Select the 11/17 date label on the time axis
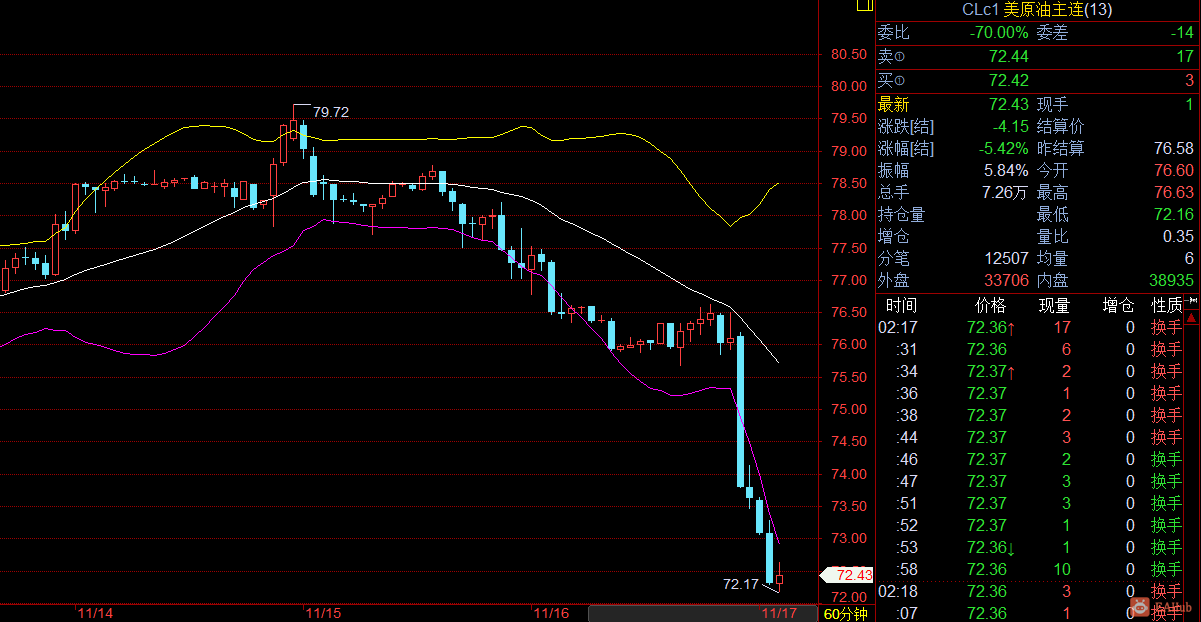 (779, 613)
